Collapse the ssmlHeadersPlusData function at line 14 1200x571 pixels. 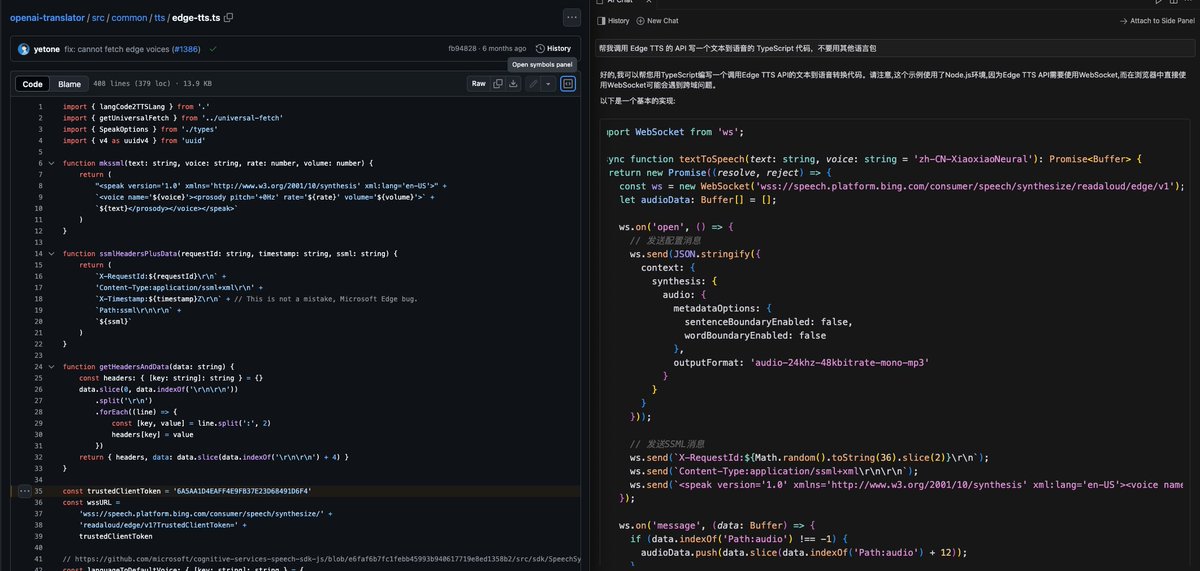tap(50, 254)
